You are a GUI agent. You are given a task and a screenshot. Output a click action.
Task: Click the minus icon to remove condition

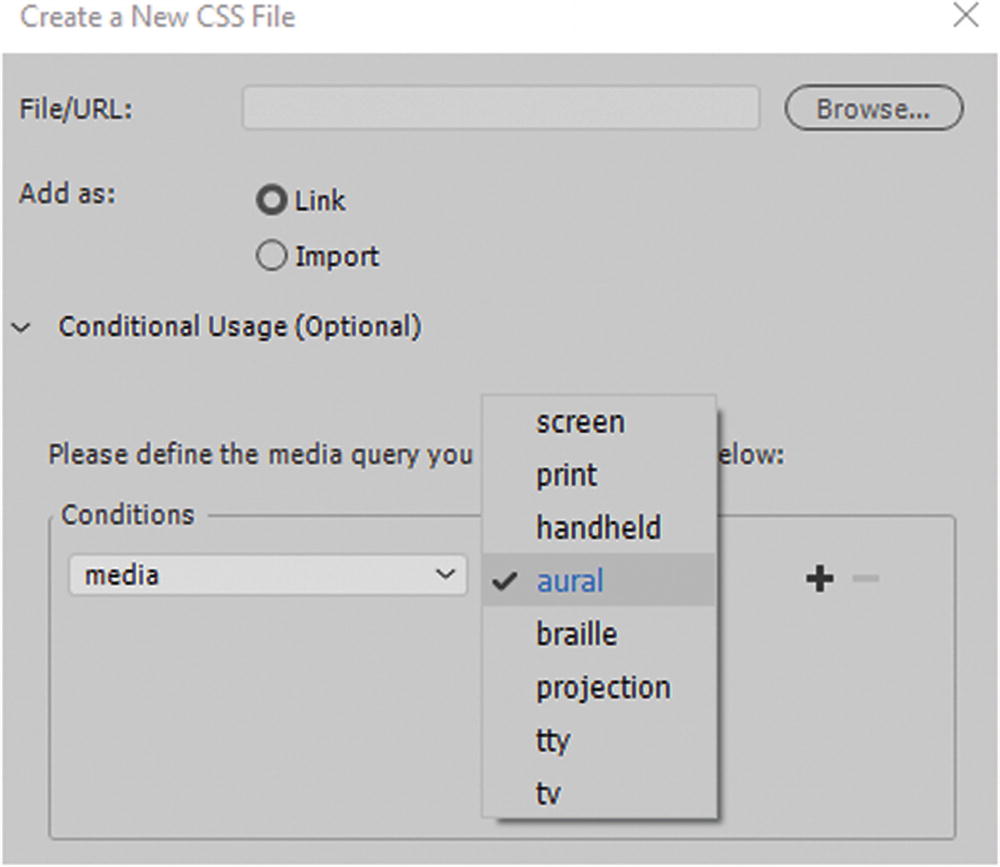tap(866, 578)
